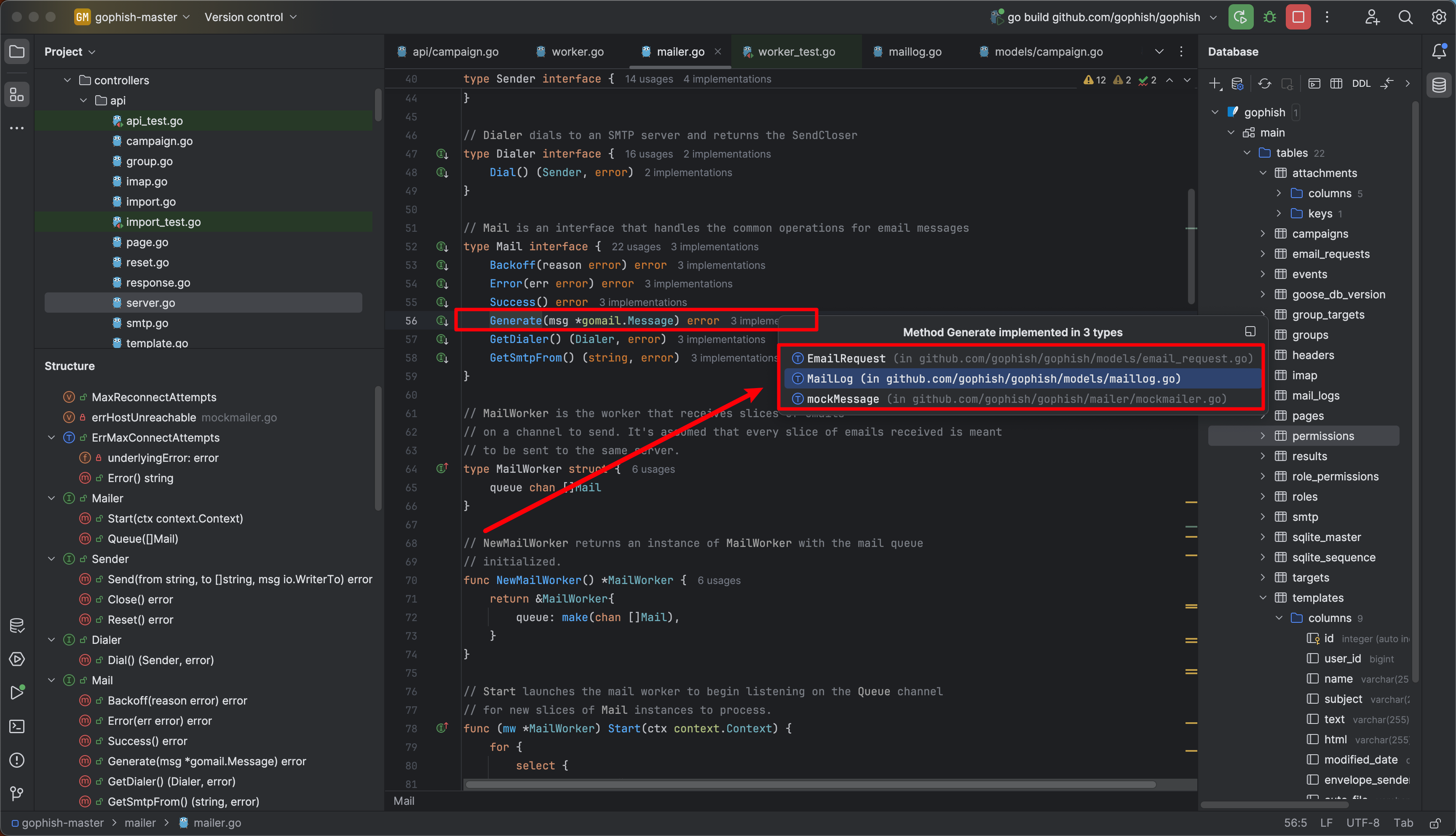This screenshot has width=1456, height=836.
Task: Open IDE settings gear icon
Action: click(1439, 17)
